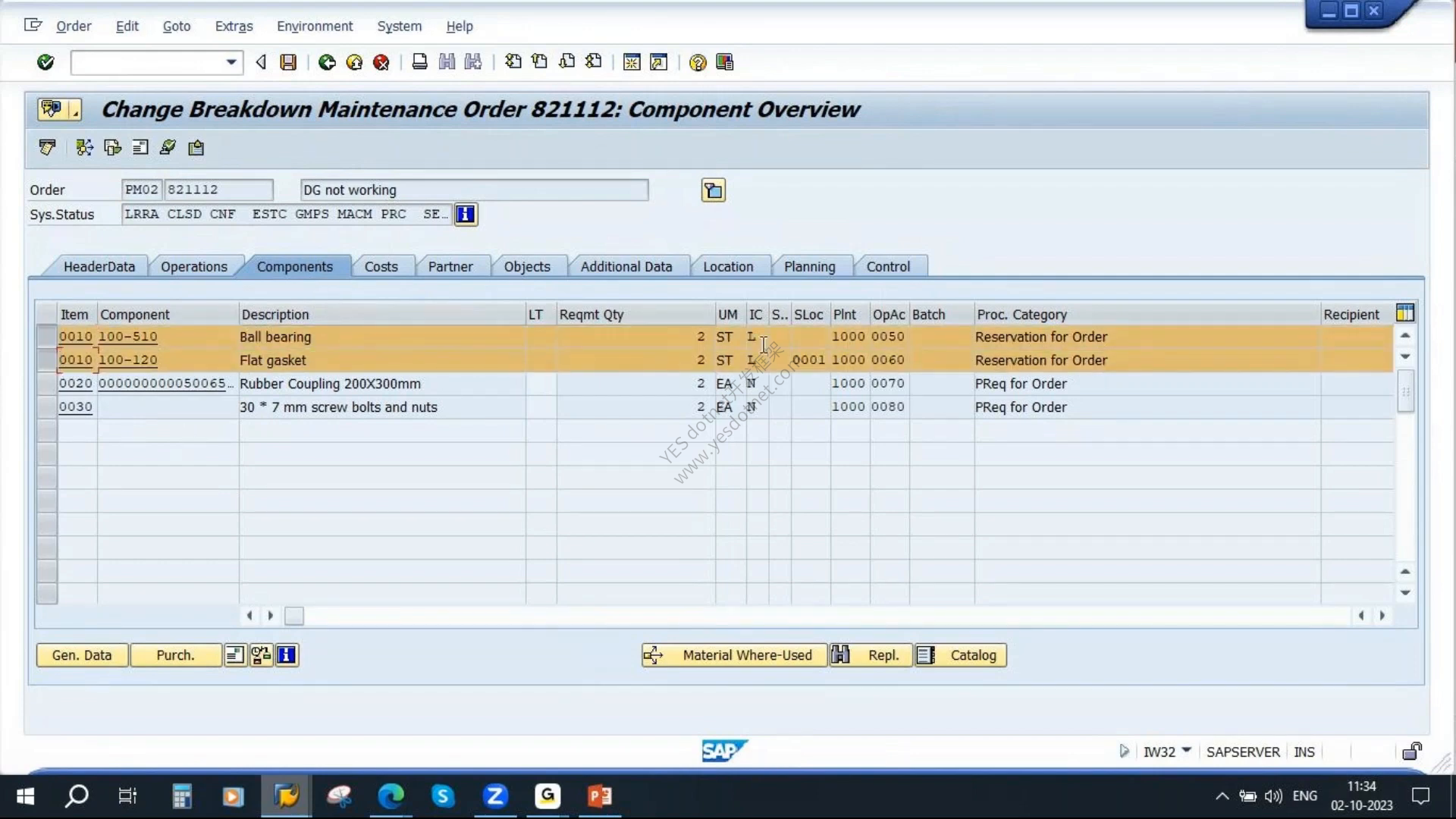Click the Find Next binoculars icon
1456x819 pixels.
(473, 62)
